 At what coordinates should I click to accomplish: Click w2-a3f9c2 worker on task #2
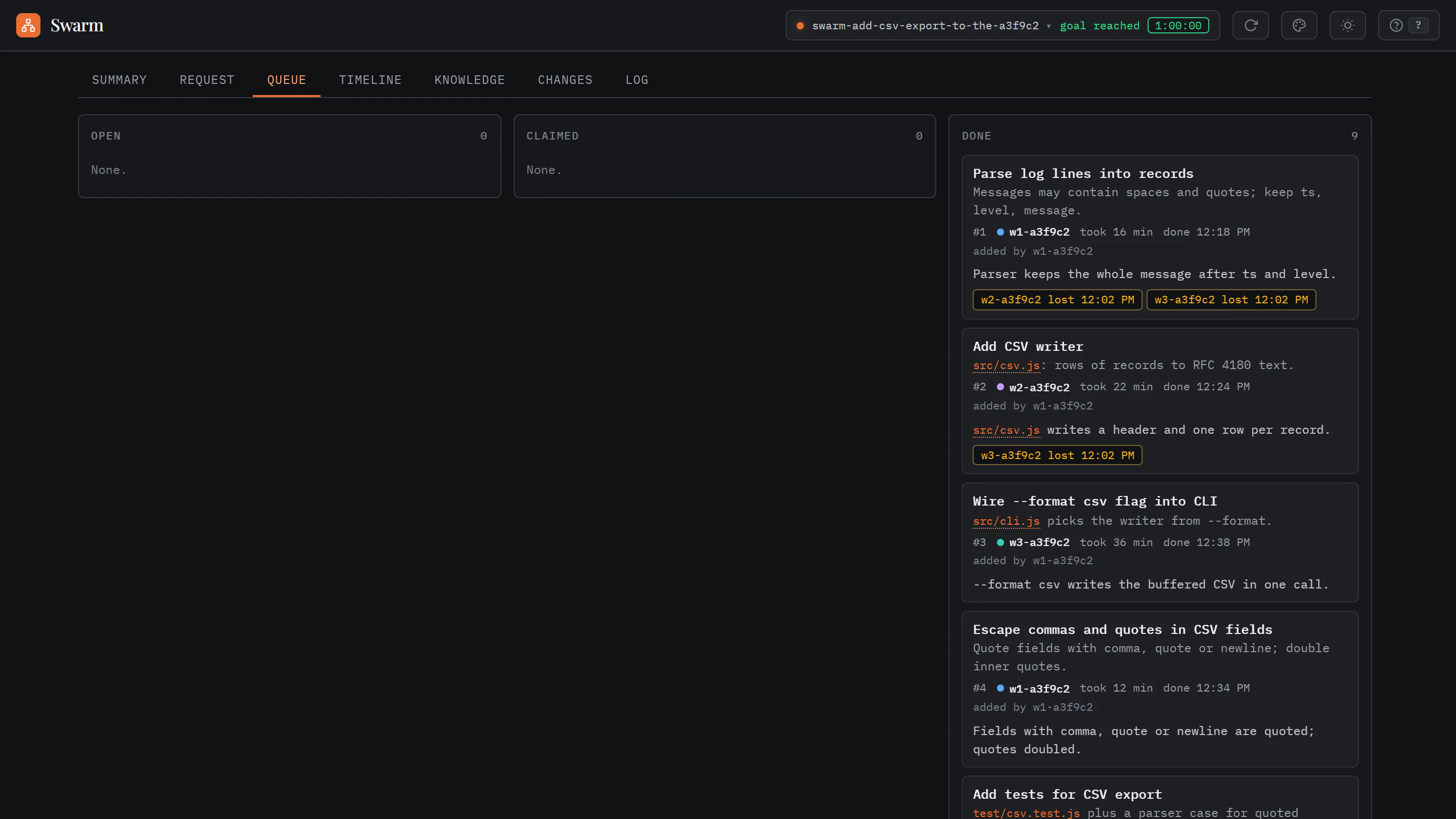pyautogui.click(x=1039, y=387)
